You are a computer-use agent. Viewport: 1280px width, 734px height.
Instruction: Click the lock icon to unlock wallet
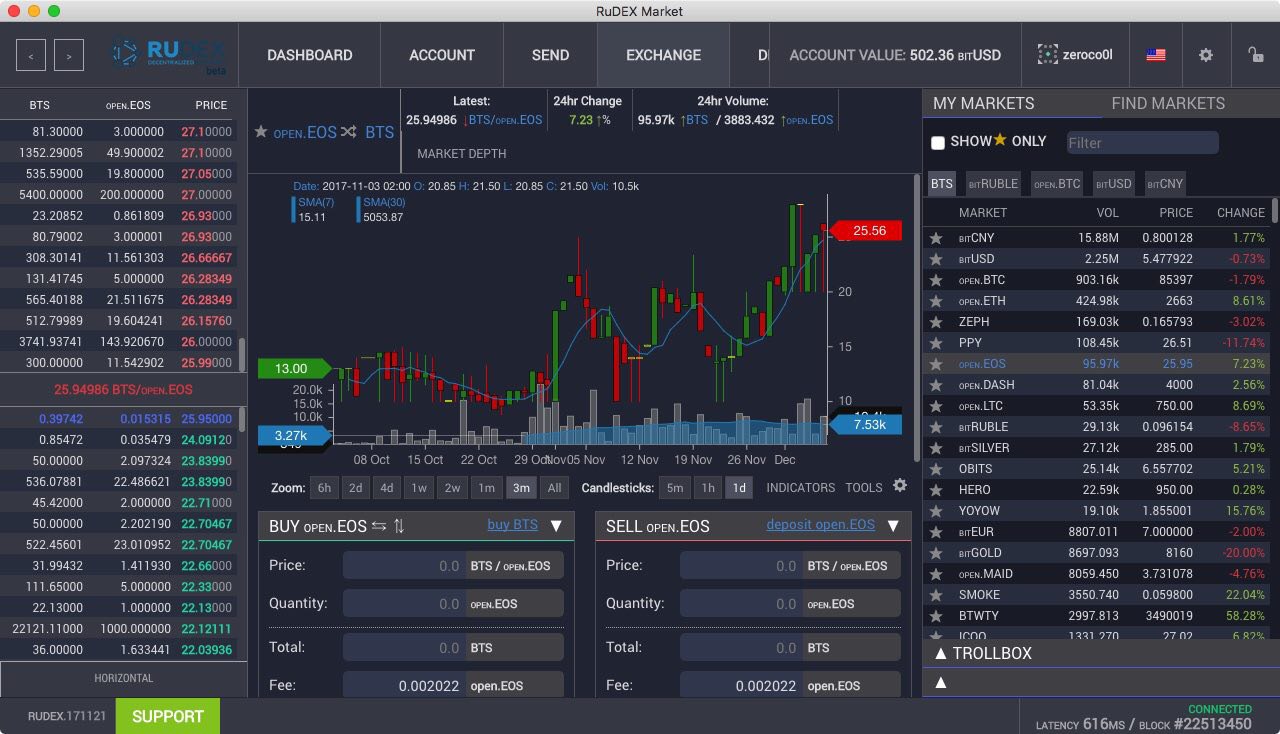[x=1255, y=55]
